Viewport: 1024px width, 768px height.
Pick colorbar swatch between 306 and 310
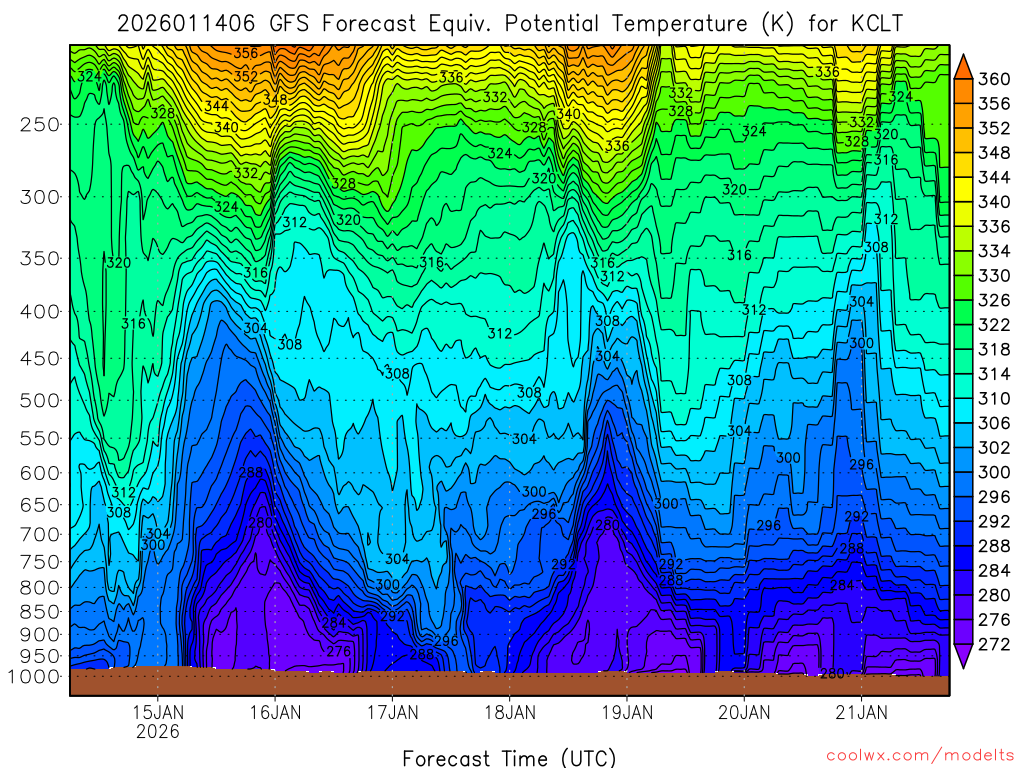(x=963, y=411)
